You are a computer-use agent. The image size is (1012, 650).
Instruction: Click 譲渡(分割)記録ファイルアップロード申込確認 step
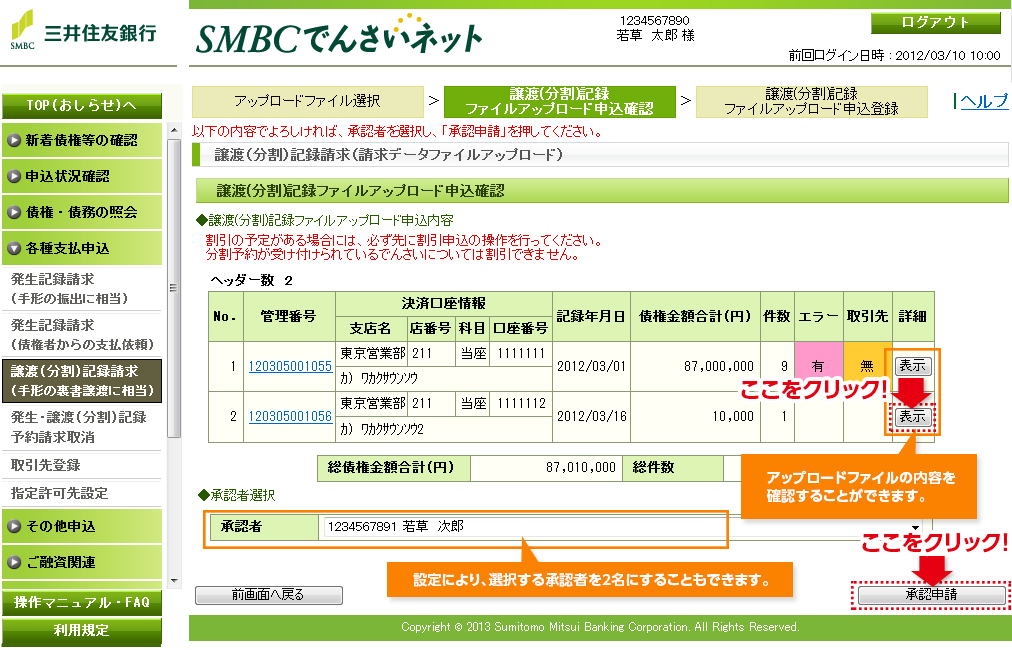560,101
